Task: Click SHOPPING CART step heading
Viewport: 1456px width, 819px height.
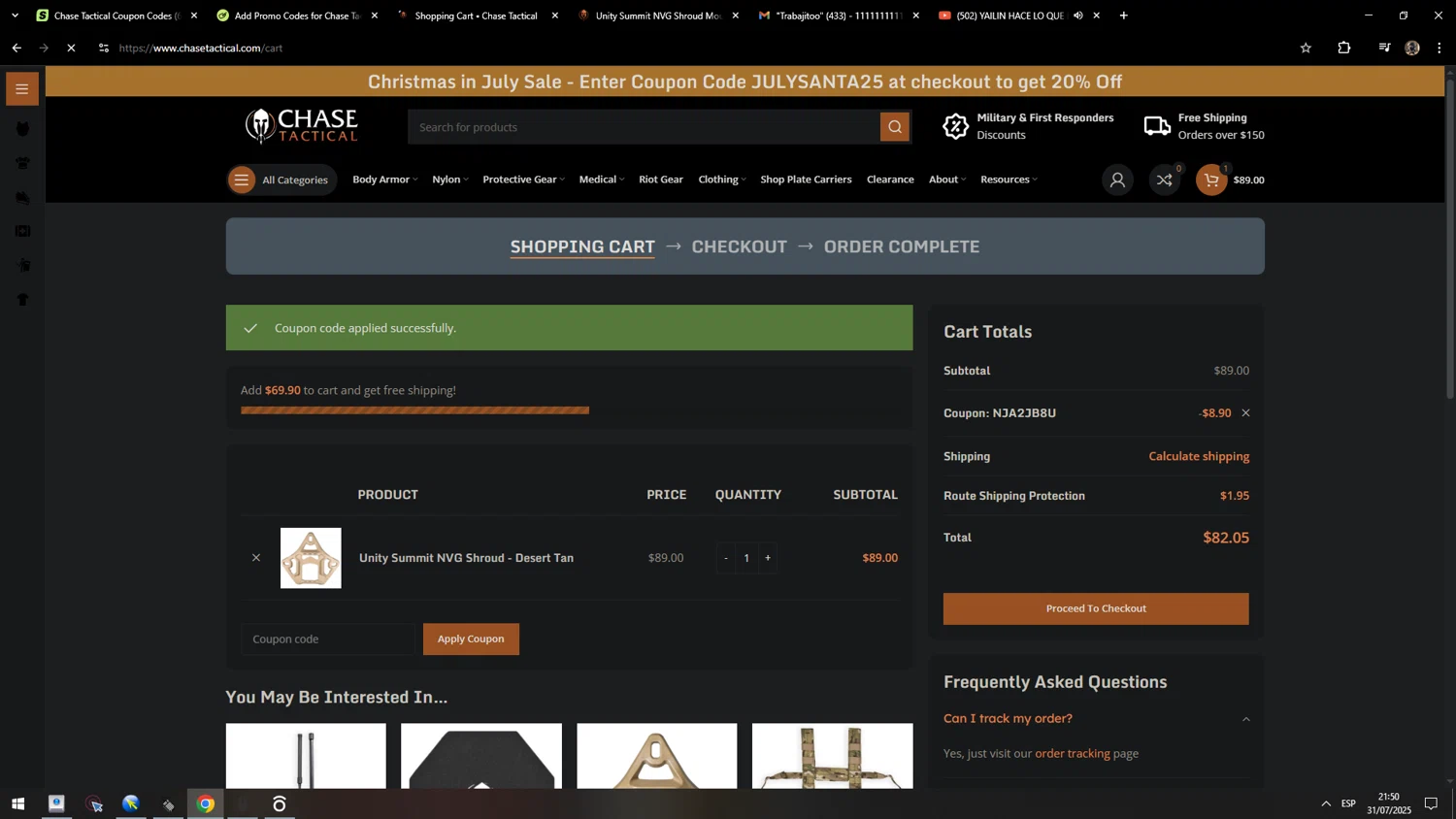Action: point(582,246)
